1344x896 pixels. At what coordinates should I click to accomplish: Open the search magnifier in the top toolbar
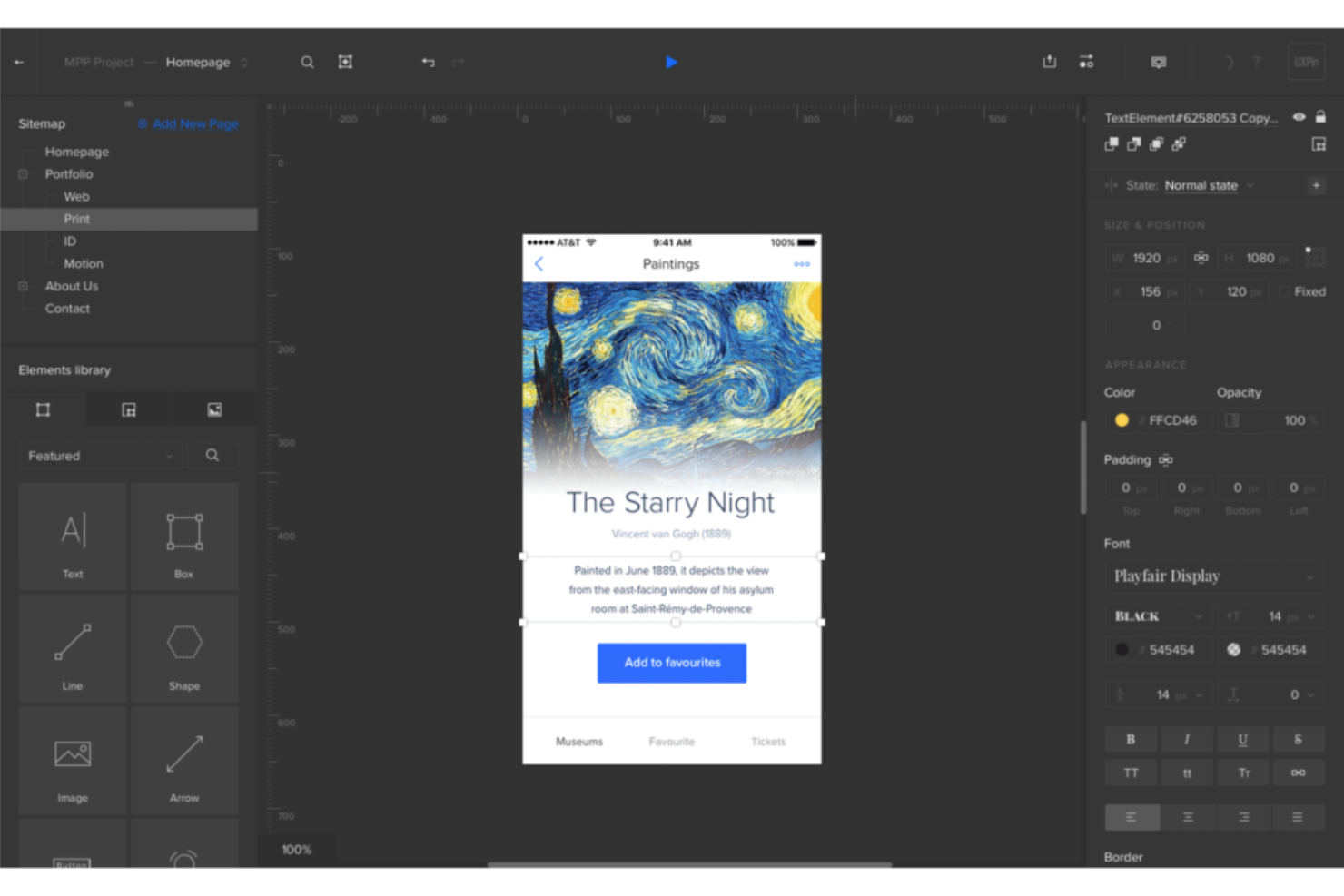coord(307,63)
